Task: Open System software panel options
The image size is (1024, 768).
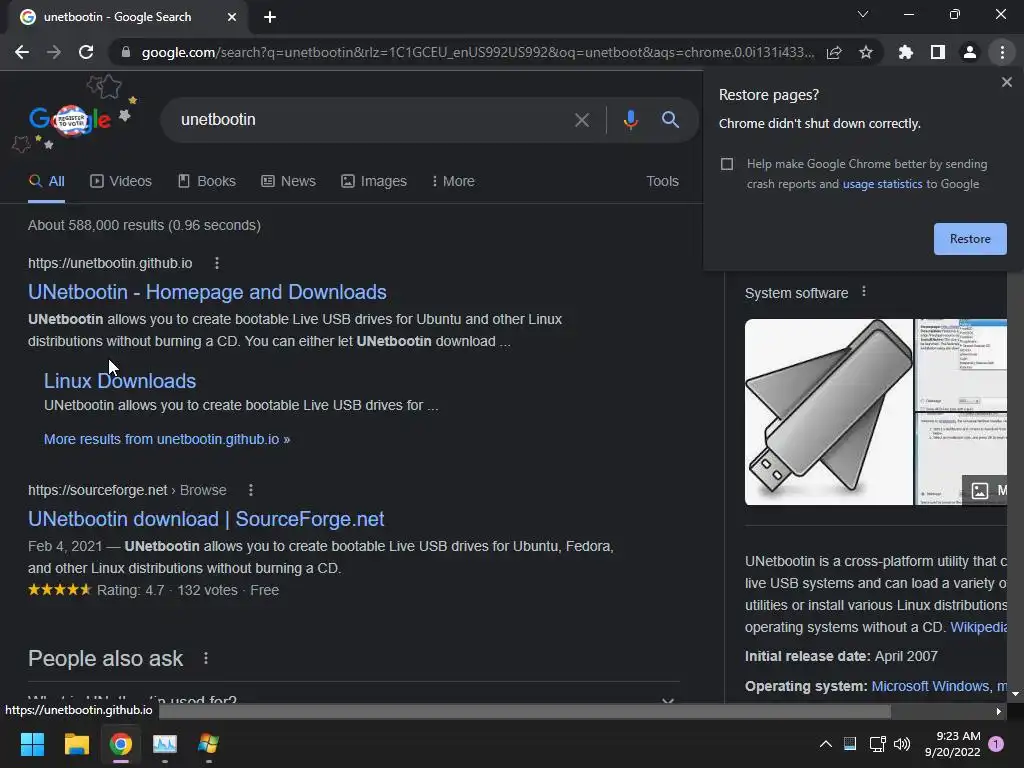Action: coord(864,292)
